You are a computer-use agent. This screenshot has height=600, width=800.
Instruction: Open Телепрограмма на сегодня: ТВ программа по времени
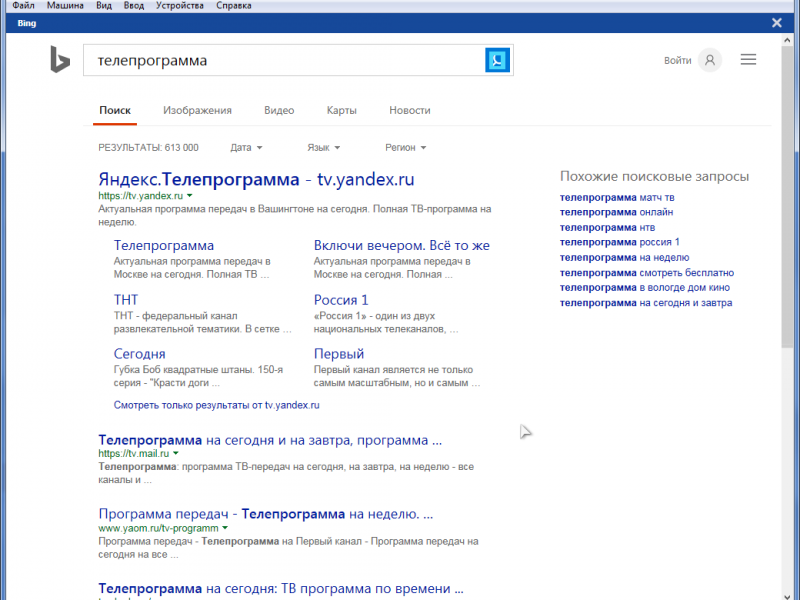click(x=281, y=588)
